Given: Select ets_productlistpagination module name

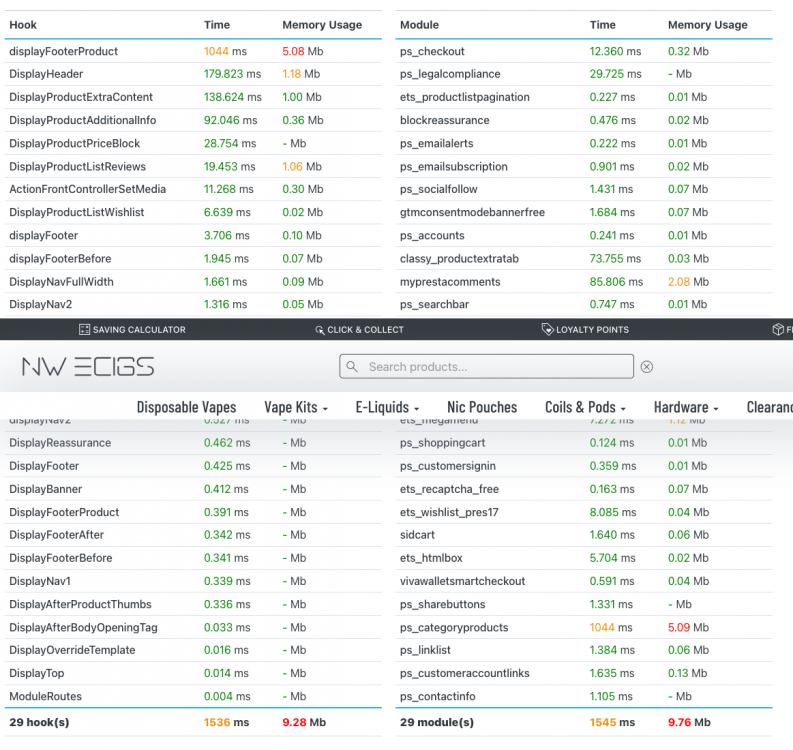Looking at the screenshot, I should pyautogui.click(x=464, y=97).
